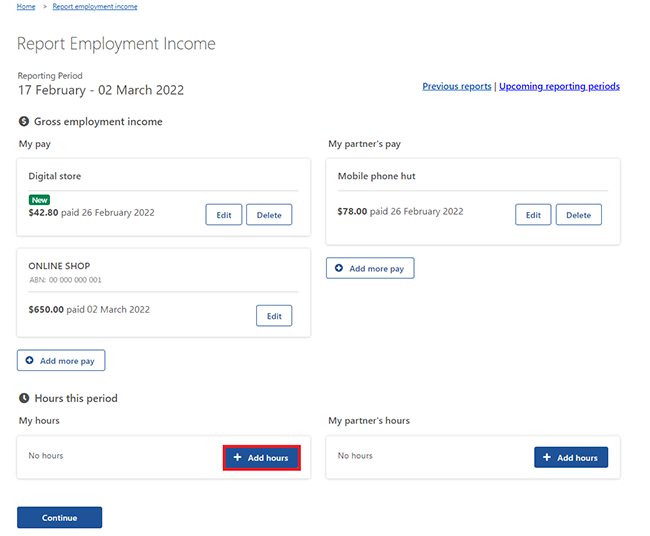Screen dimensions: 650x536
Task: Click the Mobile phone hut card title
Action: (x=376, y=176)
